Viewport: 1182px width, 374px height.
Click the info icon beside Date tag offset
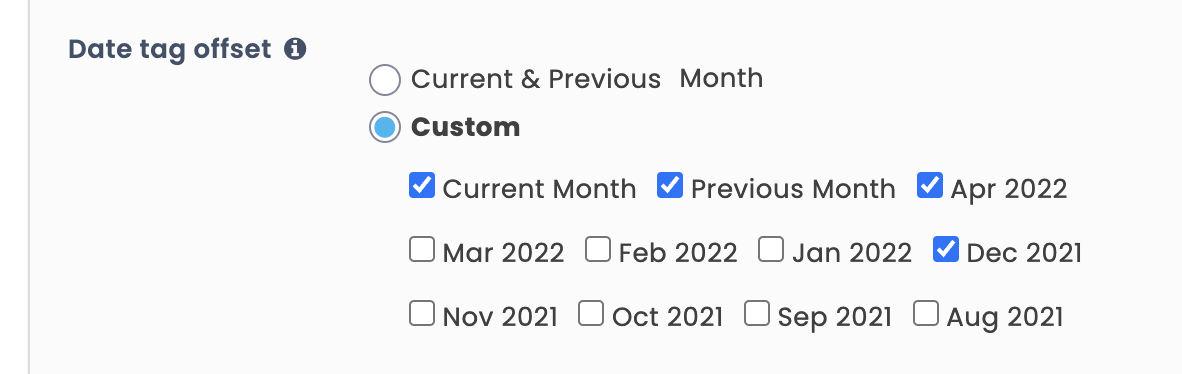(x=295, y=50)
